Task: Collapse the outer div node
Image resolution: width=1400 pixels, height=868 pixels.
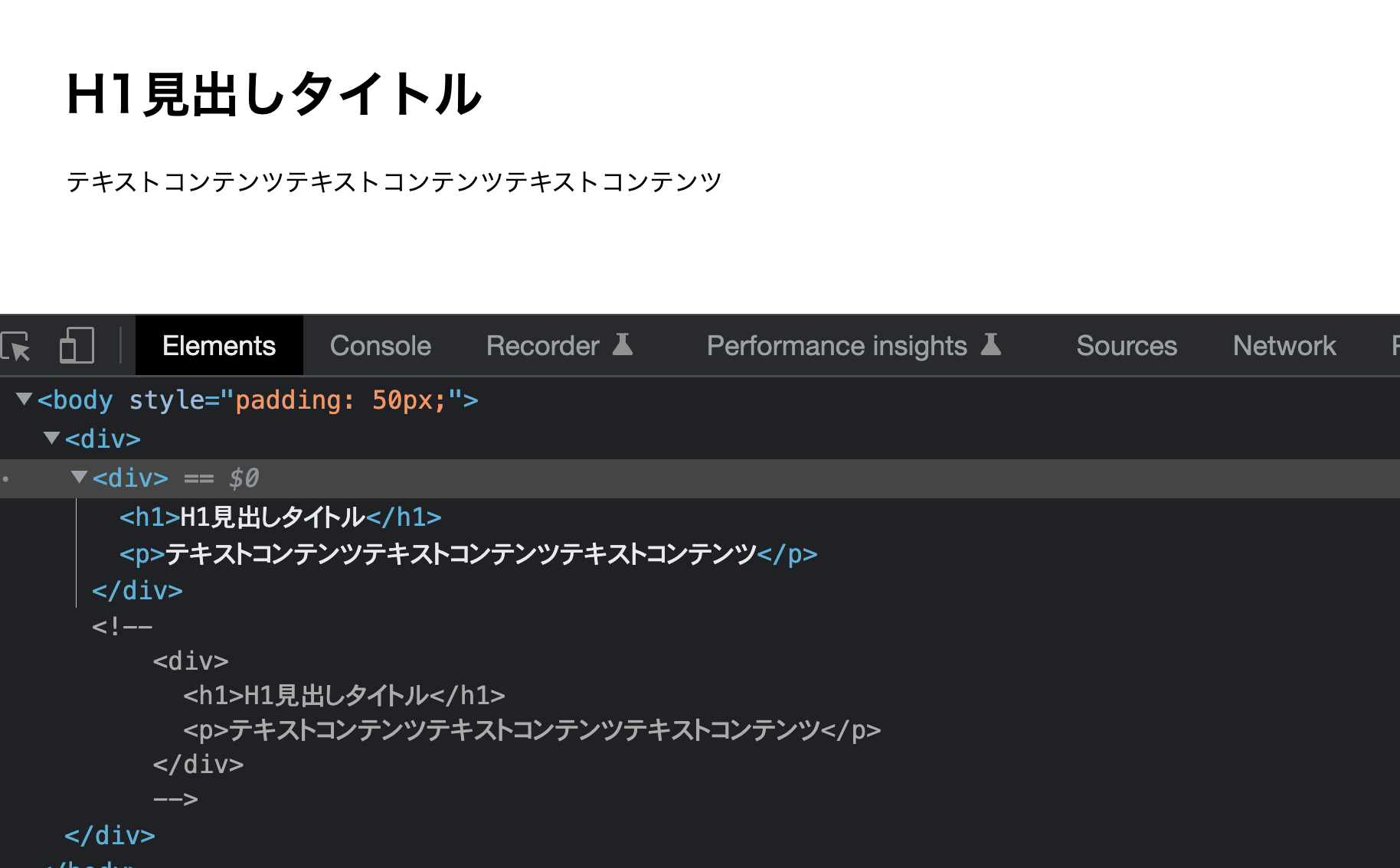Action: pos(51,438)
